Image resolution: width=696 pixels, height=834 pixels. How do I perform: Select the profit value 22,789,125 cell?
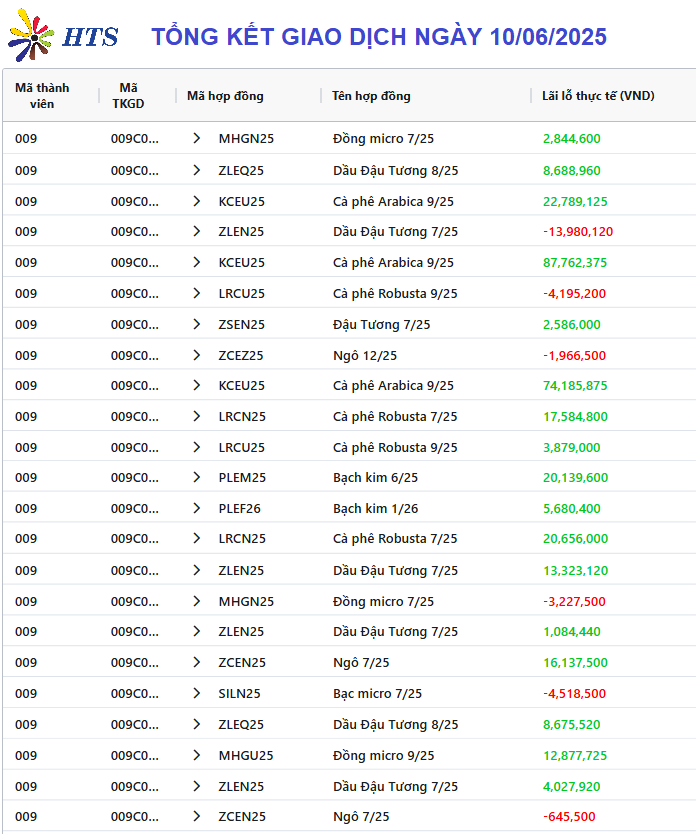pyautogui.click(x=575, y=202)
